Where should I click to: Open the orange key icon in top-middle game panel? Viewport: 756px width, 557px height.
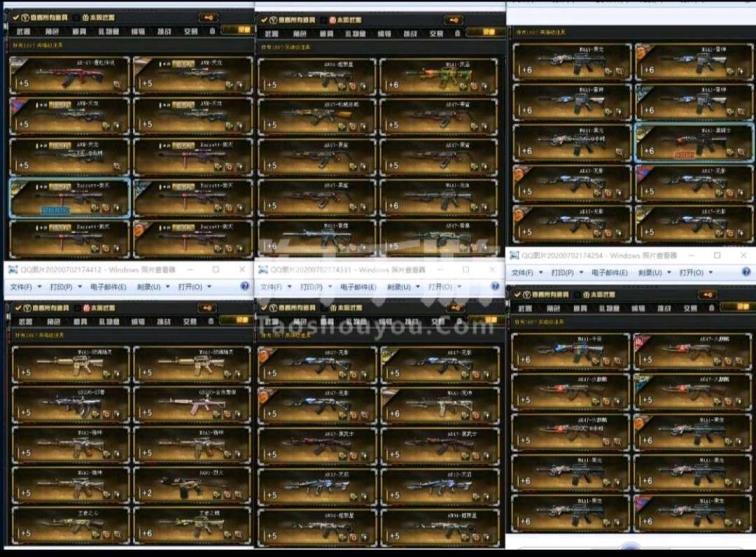click(453, 20)
